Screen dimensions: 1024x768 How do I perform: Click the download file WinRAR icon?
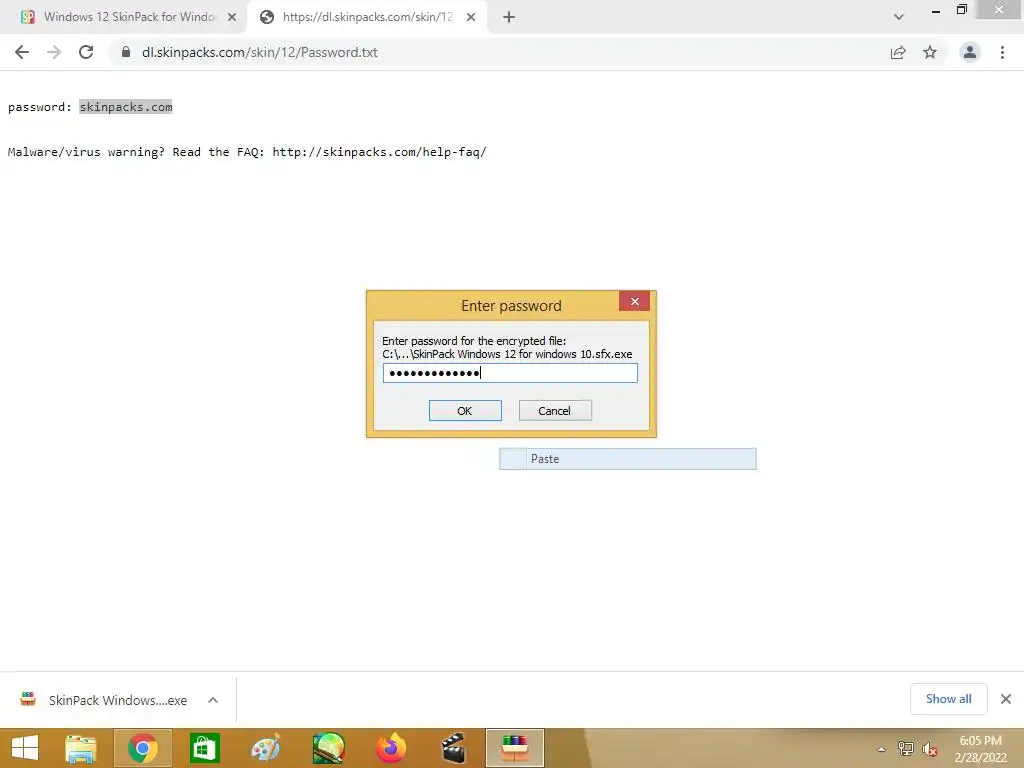(28, 699)
